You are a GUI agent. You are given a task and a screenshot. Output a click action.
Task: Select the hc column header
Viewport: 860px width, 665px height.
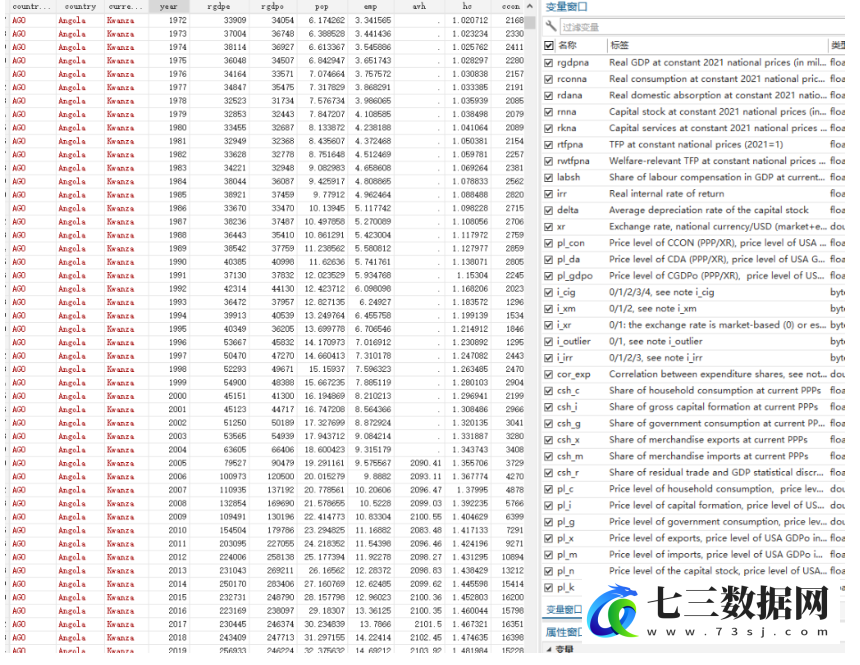click(x=467, y=7)
